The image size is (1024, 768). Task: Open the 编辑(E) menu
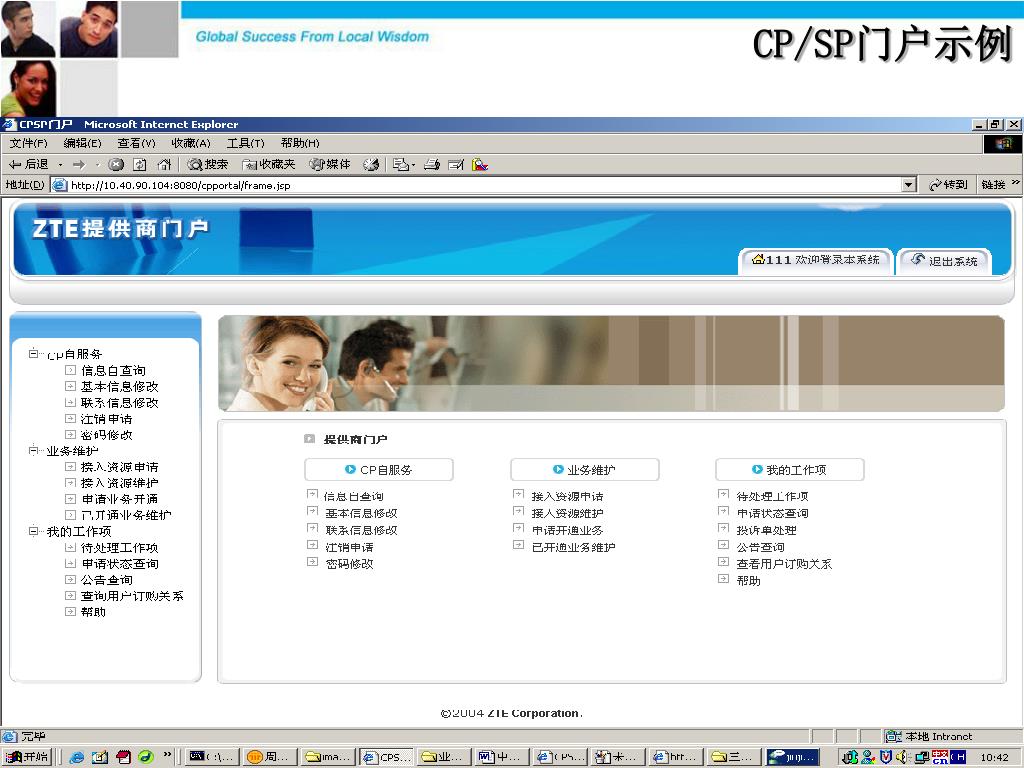pyautogui.click(x=82, y=143)
